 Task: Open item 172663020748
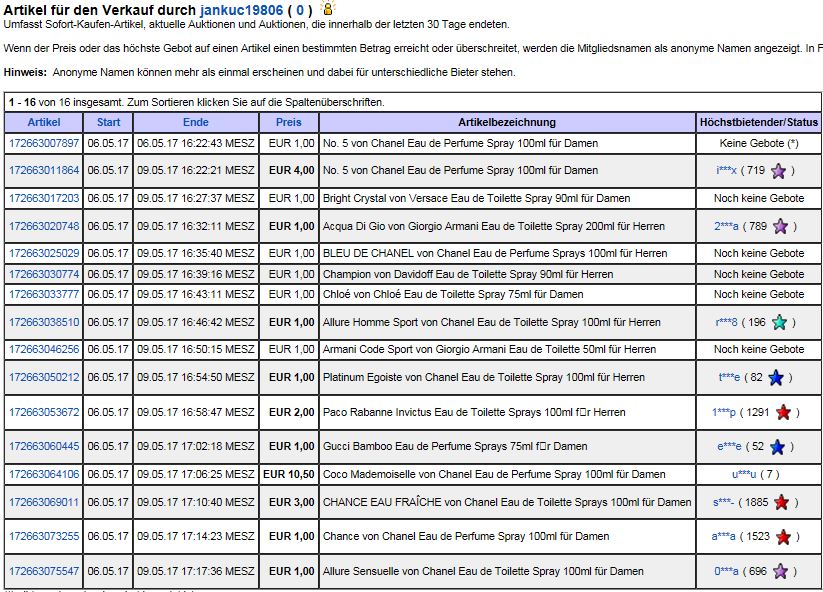[x=44, y=226]
